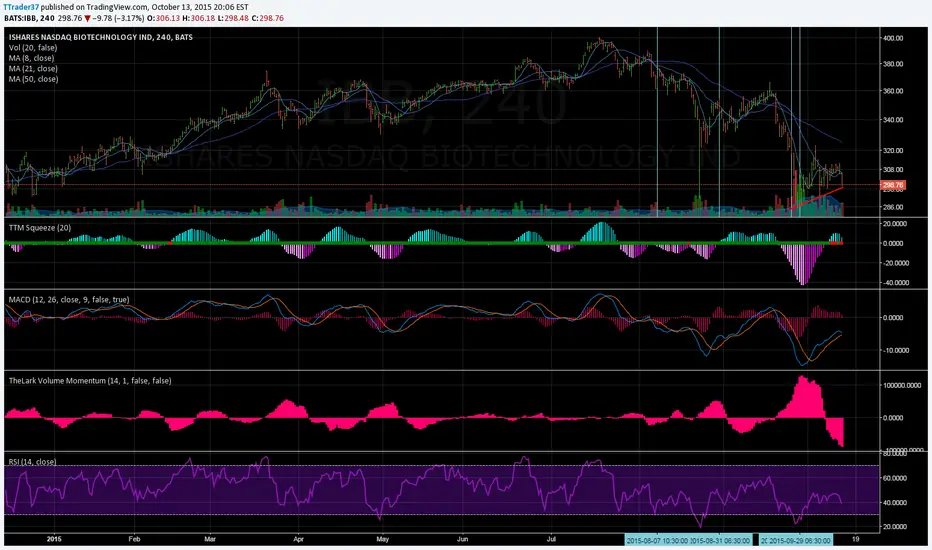Click the H:306.18 high price value
Image resolution: width=932 pixels, height=550 pixels.
pyautogui.click(x=199, y=18)
